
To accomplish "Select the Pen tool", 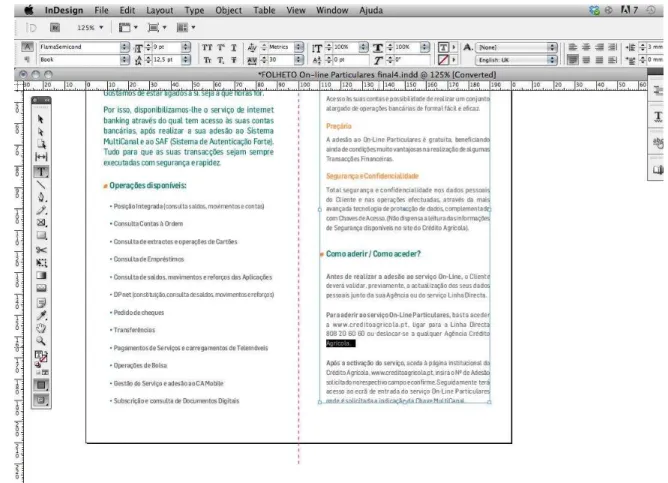I will tap(41, 197).
